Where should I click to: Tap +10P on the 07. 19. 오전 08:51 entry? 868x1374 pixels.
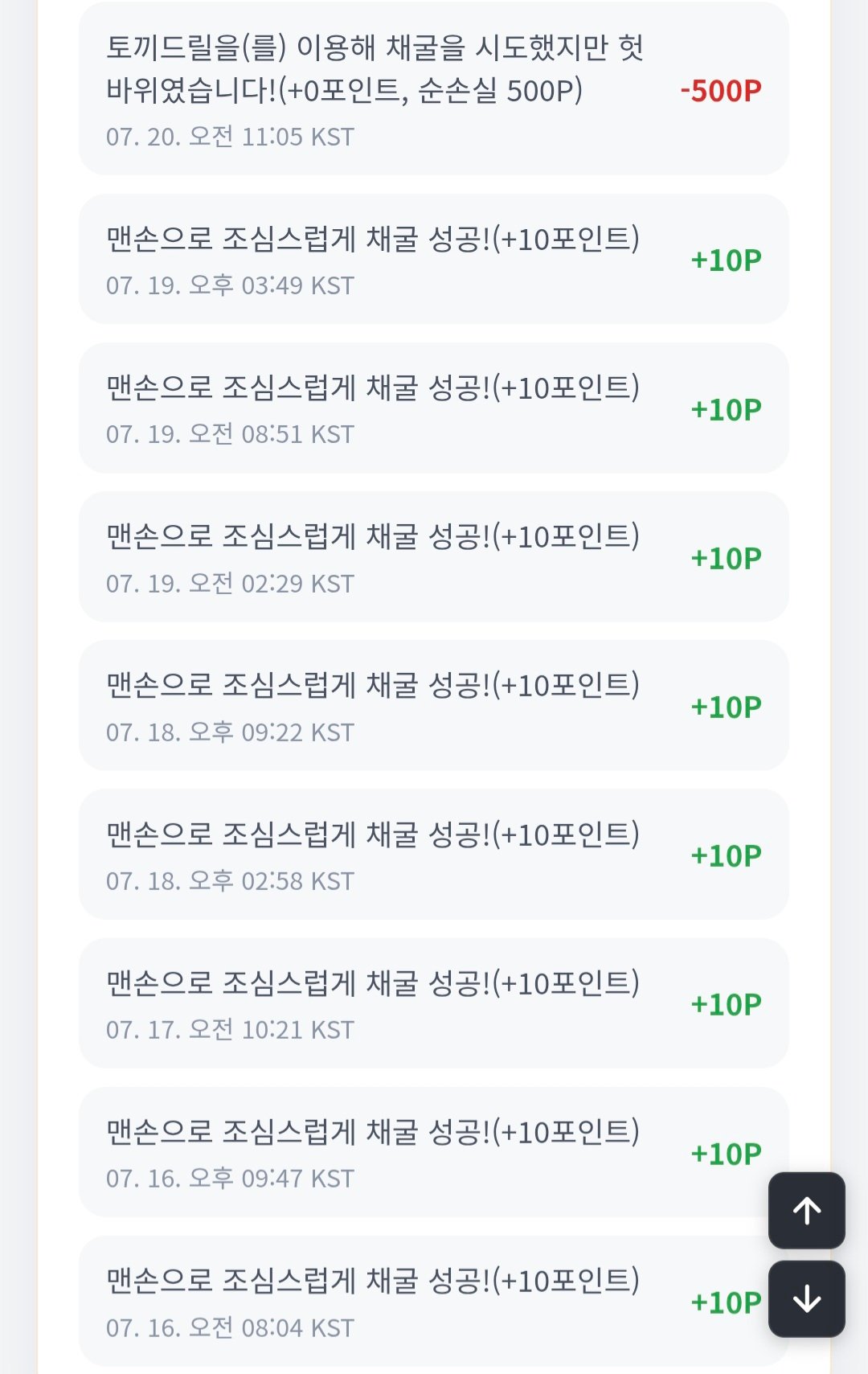coord(726,410)
